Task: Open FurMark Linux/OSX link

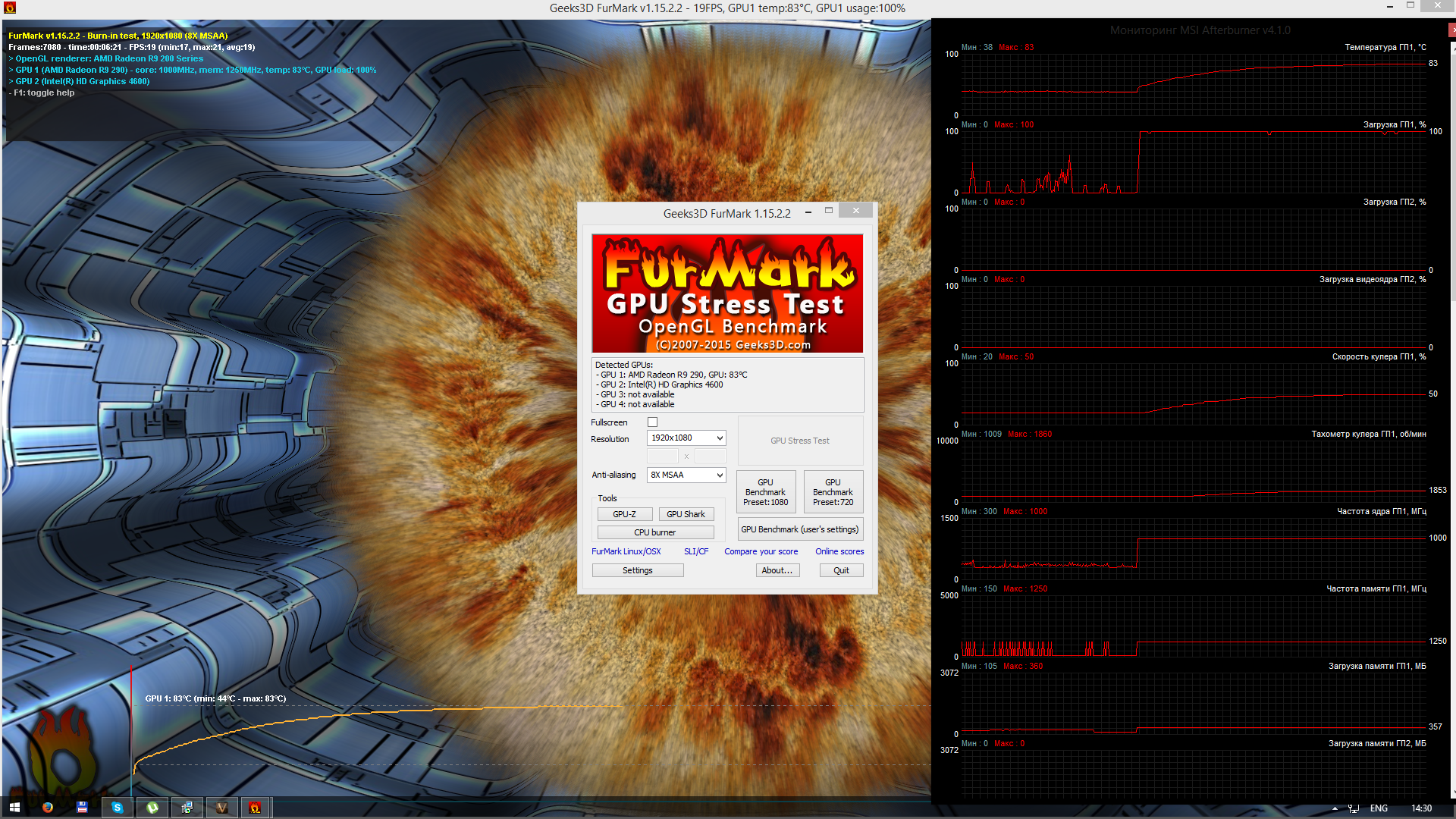Action: pyautogui.click(x=626, y=551)
